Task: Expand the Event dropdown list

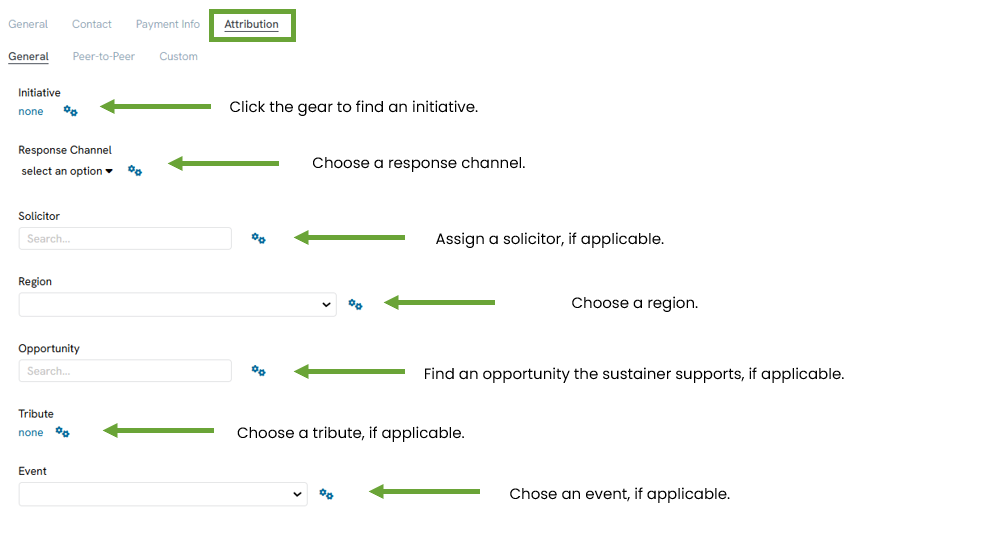Action: point(163,494)
